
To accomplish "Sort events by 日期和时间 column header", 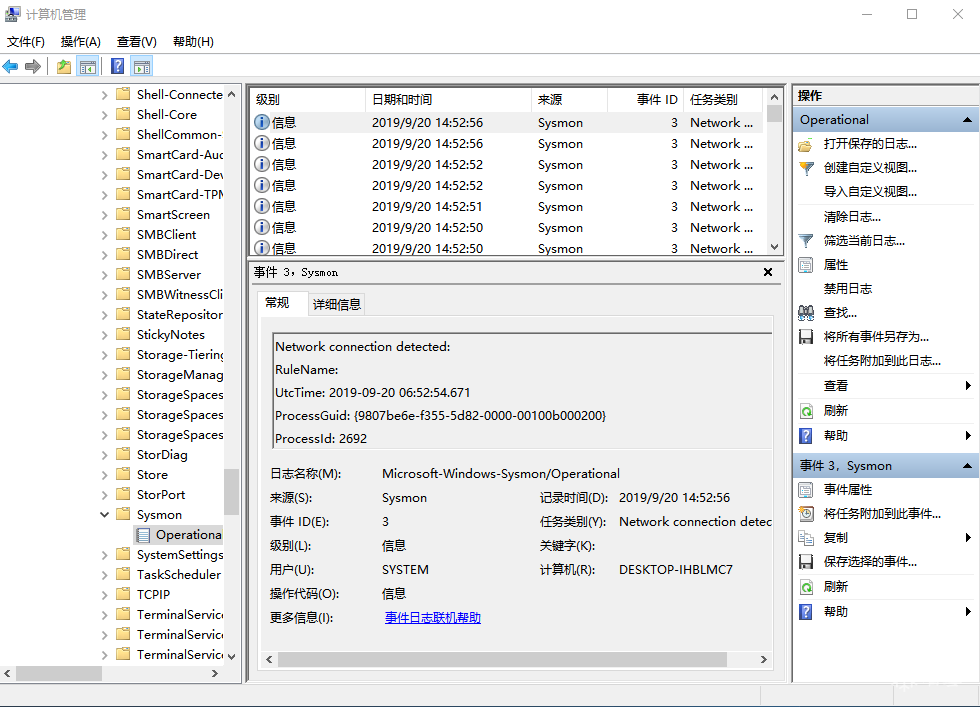I will [448, 100].
